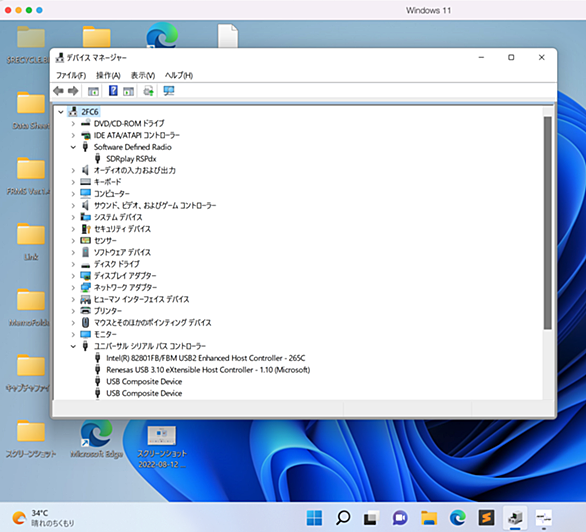
Task: Open the taskbar Search magnifier
Action: 343,518
